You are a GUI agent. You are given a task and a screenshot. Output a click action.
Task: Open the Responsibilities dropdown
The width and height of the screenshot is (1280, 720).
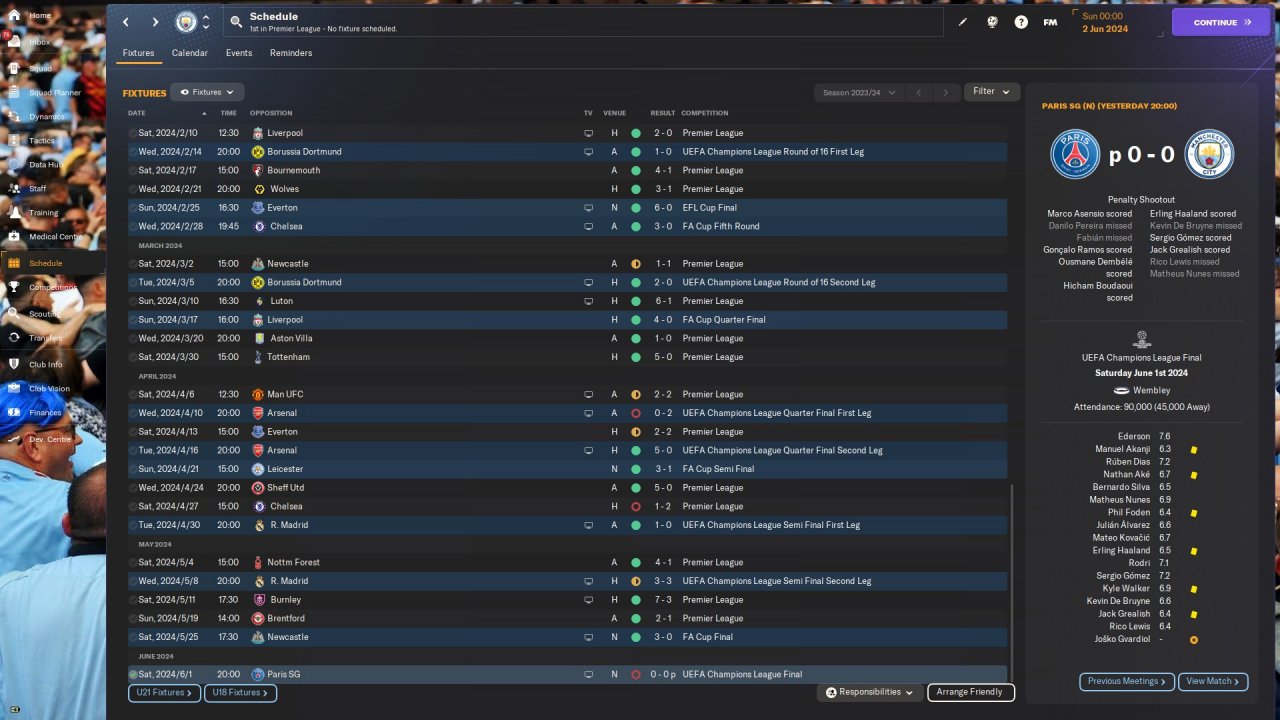869,692
